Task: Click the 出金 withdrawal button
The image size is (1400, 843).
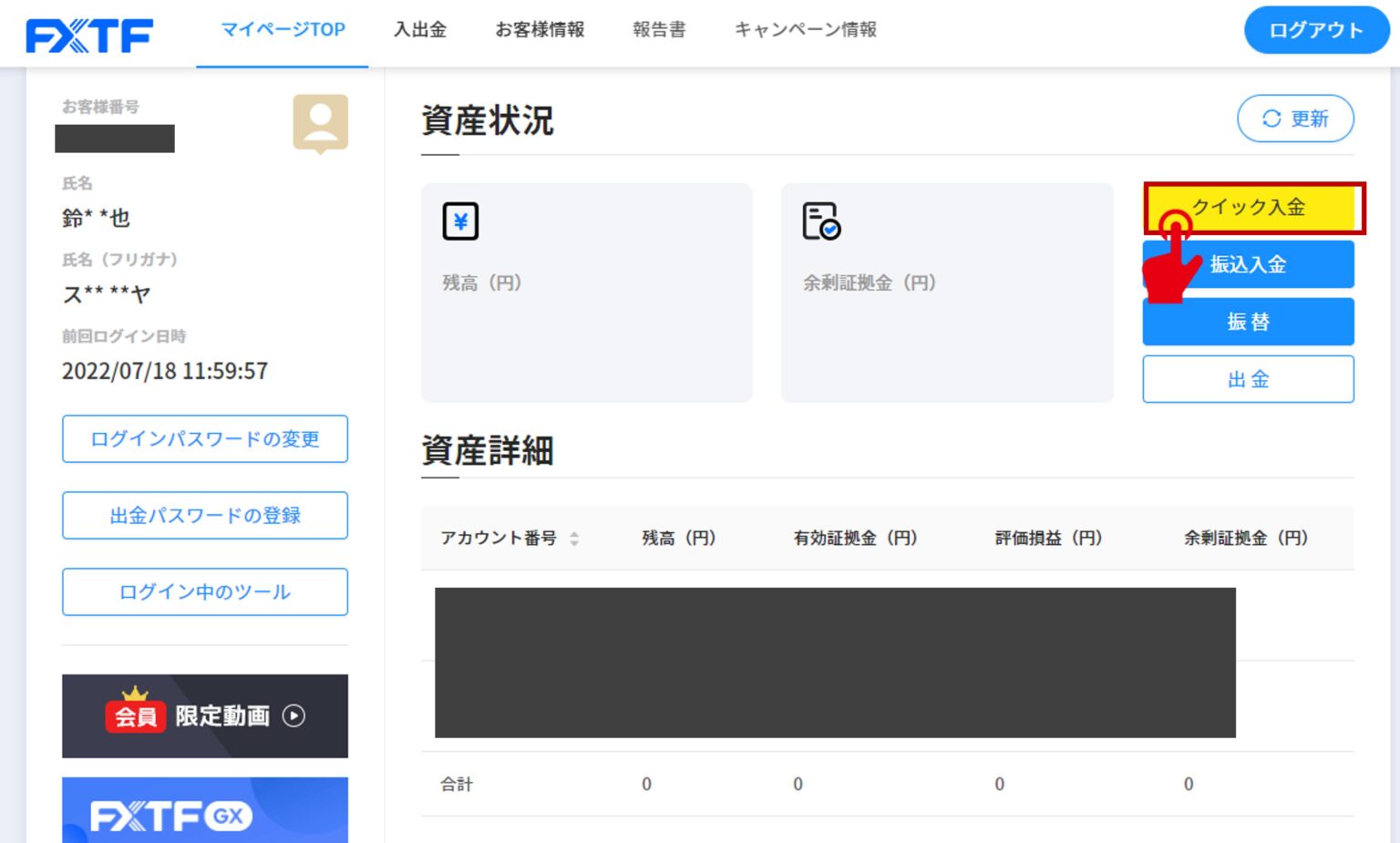Action: [1248, 379]
